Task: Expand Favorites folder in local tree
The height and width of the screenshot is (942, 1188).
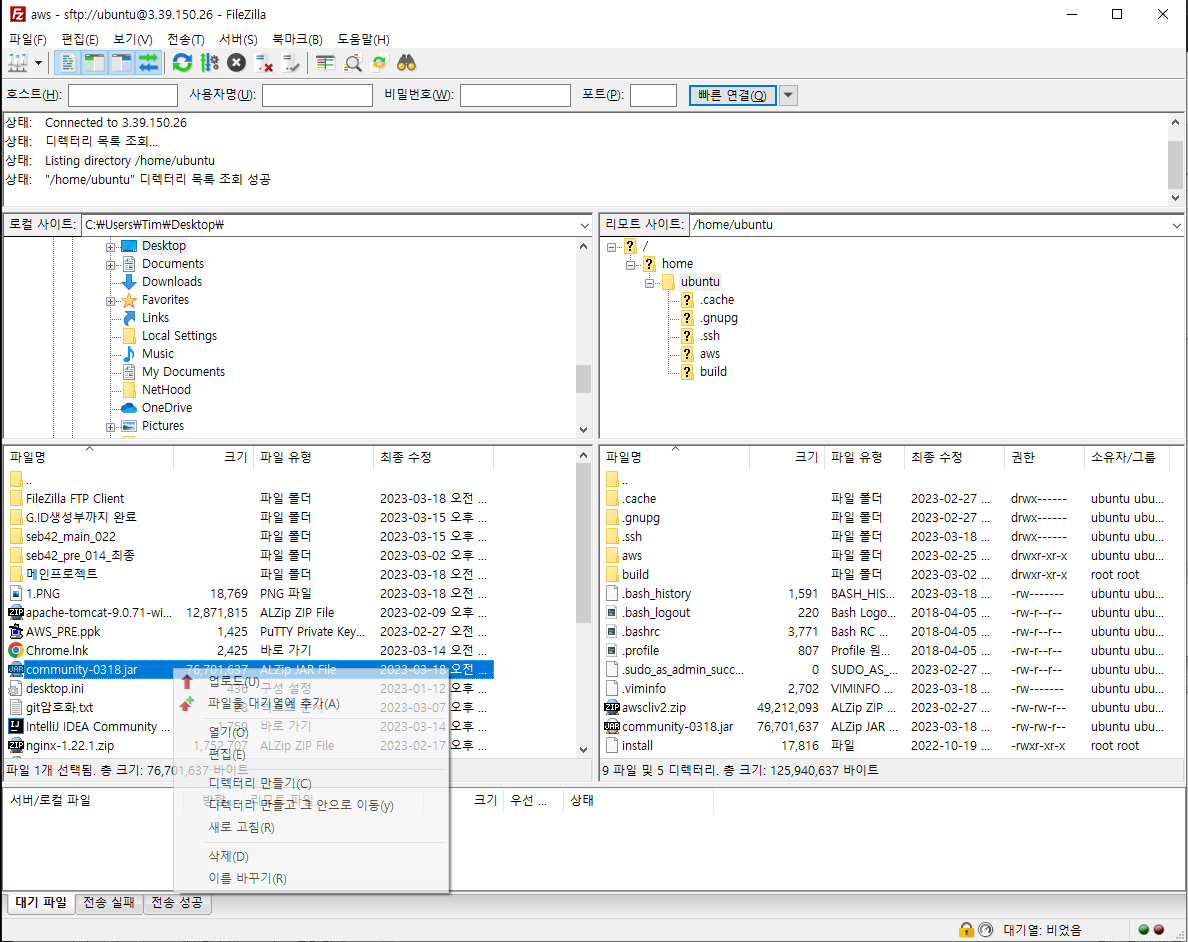Action: tap(111, 301)
